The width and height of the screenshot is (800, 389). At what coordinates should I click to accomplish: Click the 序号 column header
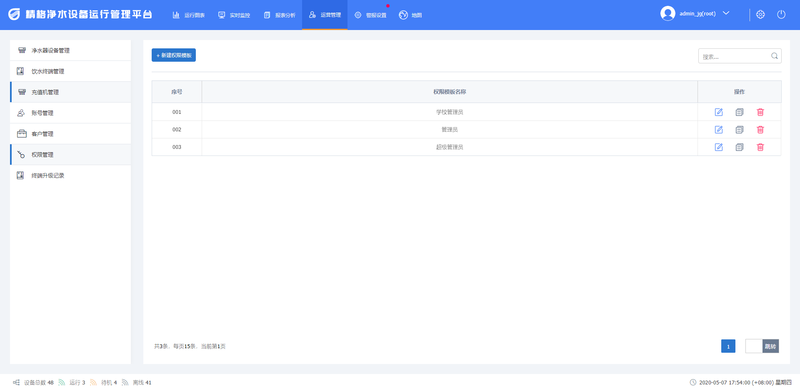(x=177, y=92)
